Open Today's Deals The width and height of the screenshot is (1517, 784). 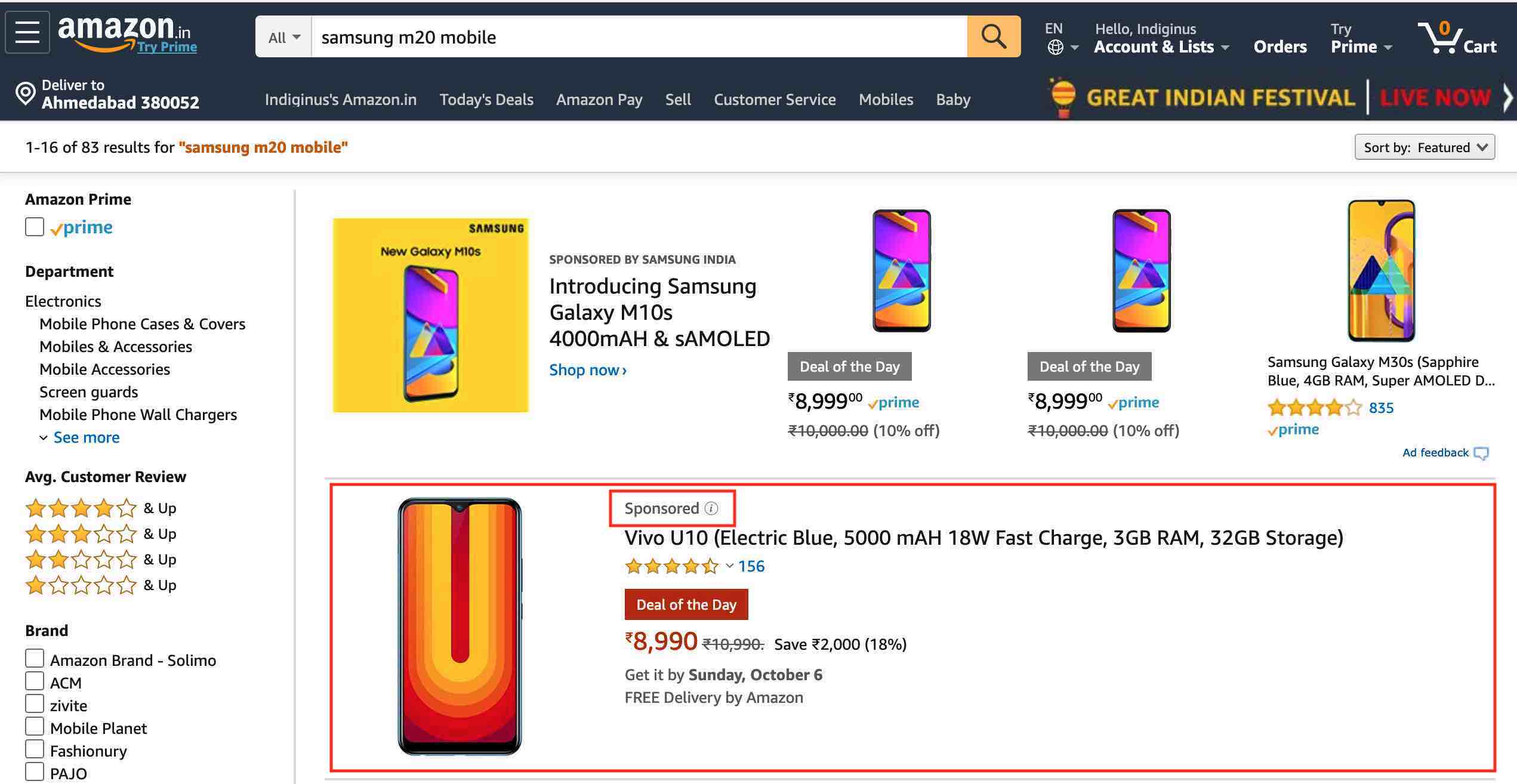click(486, 100)
